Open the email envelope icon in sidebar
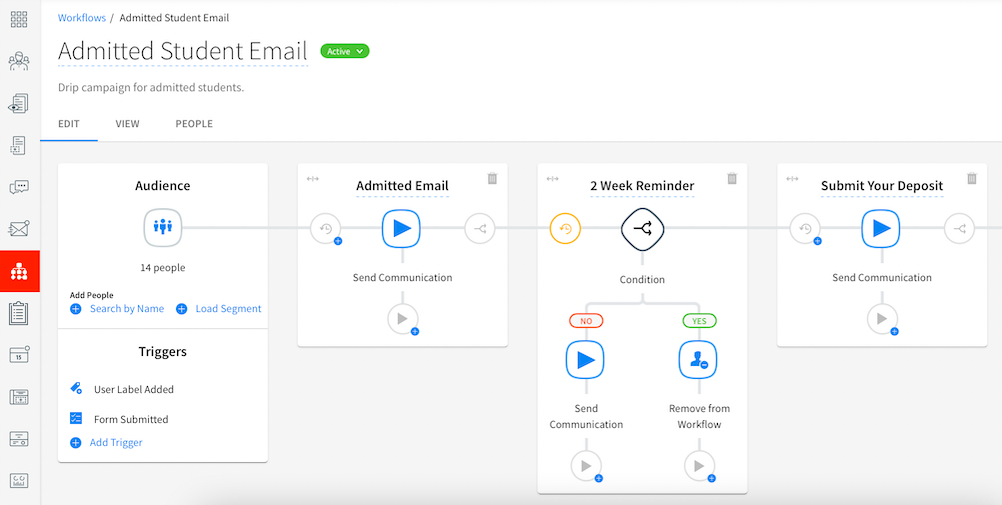1002x505 pixels. [x=19, y=228]
